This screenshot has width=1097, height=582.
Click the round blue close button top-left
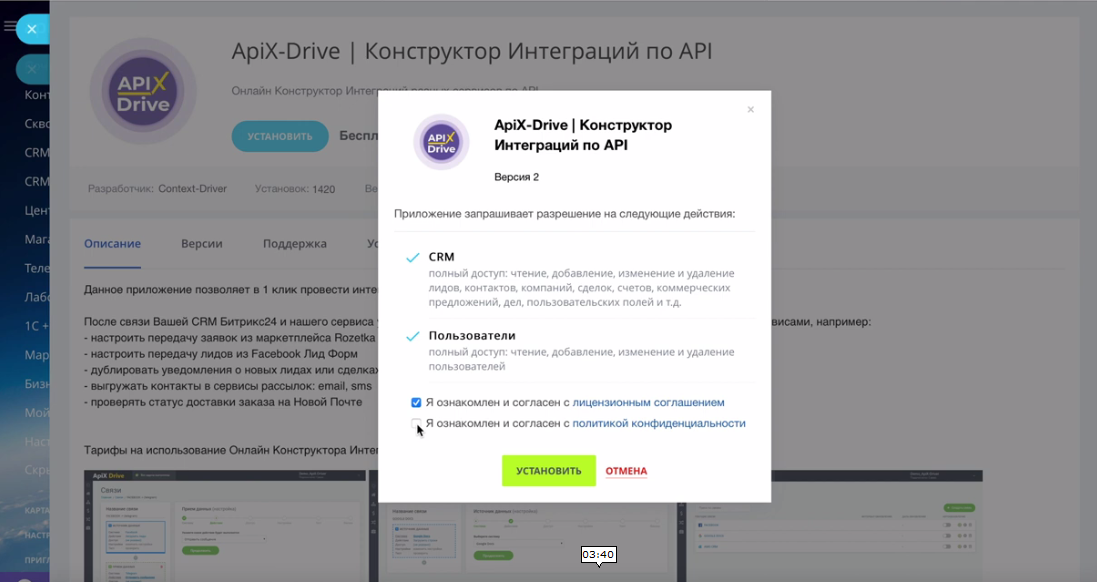point(32,29)
